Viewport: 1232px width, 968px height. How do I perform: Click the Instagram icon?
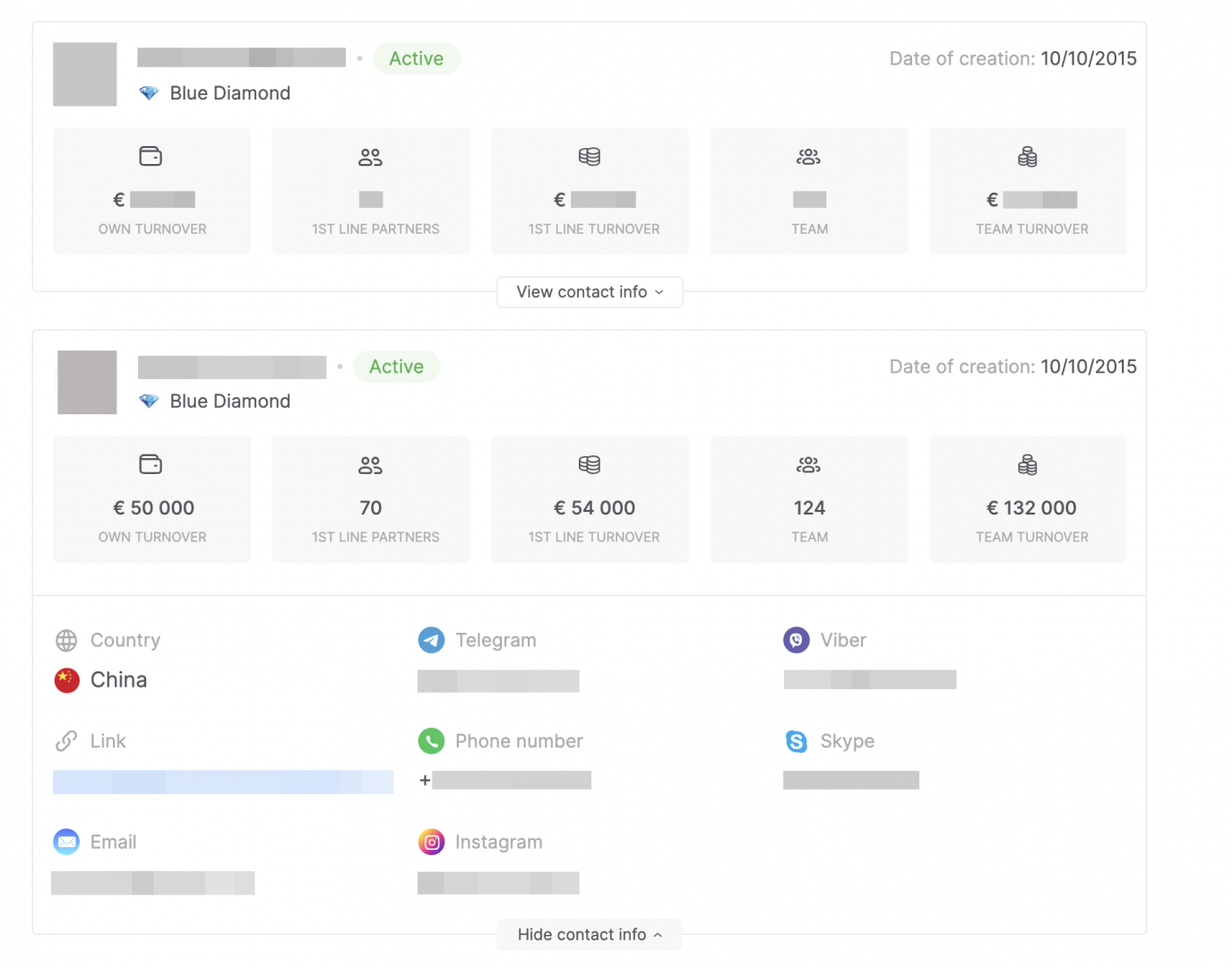pyautogui.click(x=431, y=843)
